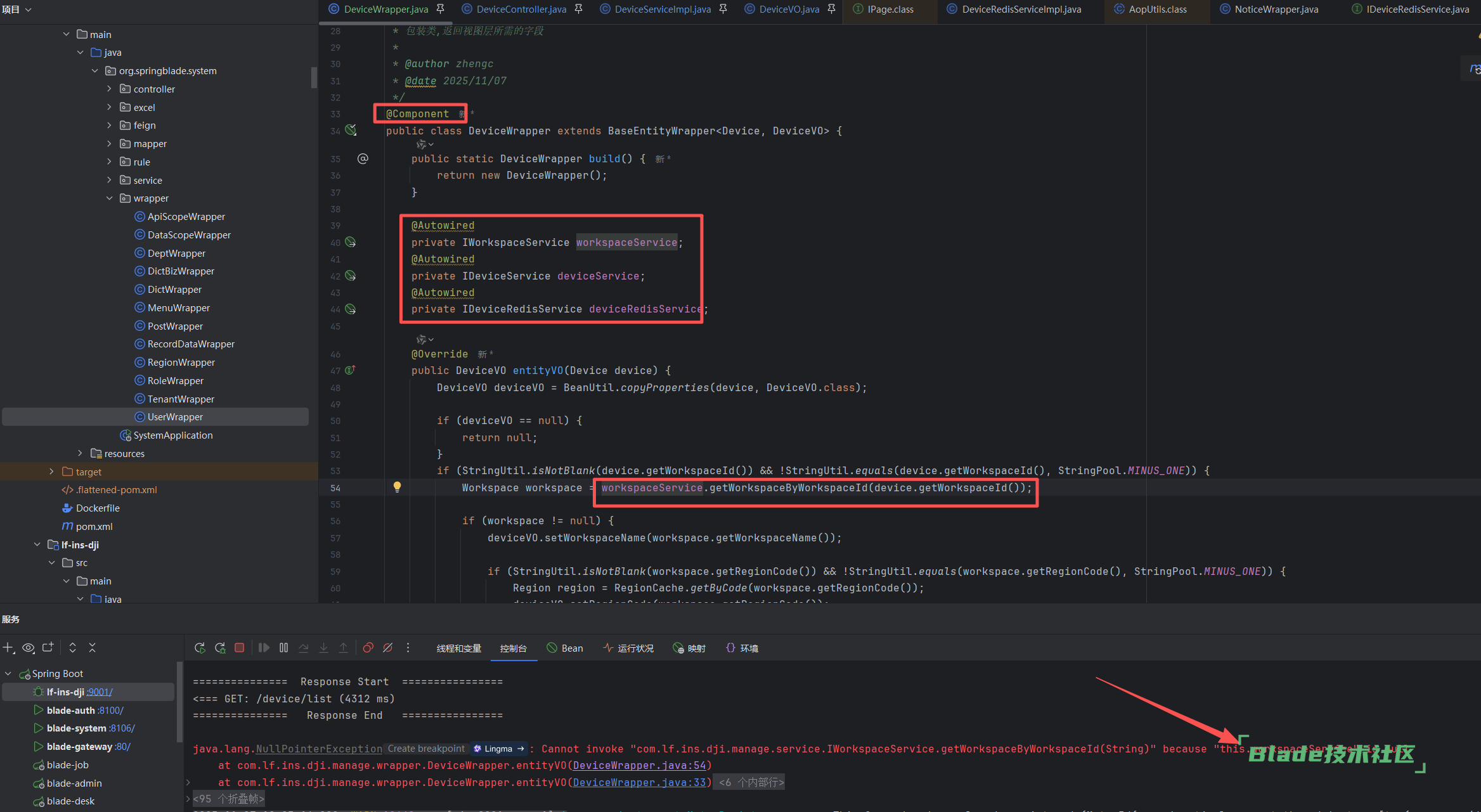Viewport: 1481px width, 812px height.
Task: Toggle pin on DeviceController.java tab
Action: tap(578, 9)
